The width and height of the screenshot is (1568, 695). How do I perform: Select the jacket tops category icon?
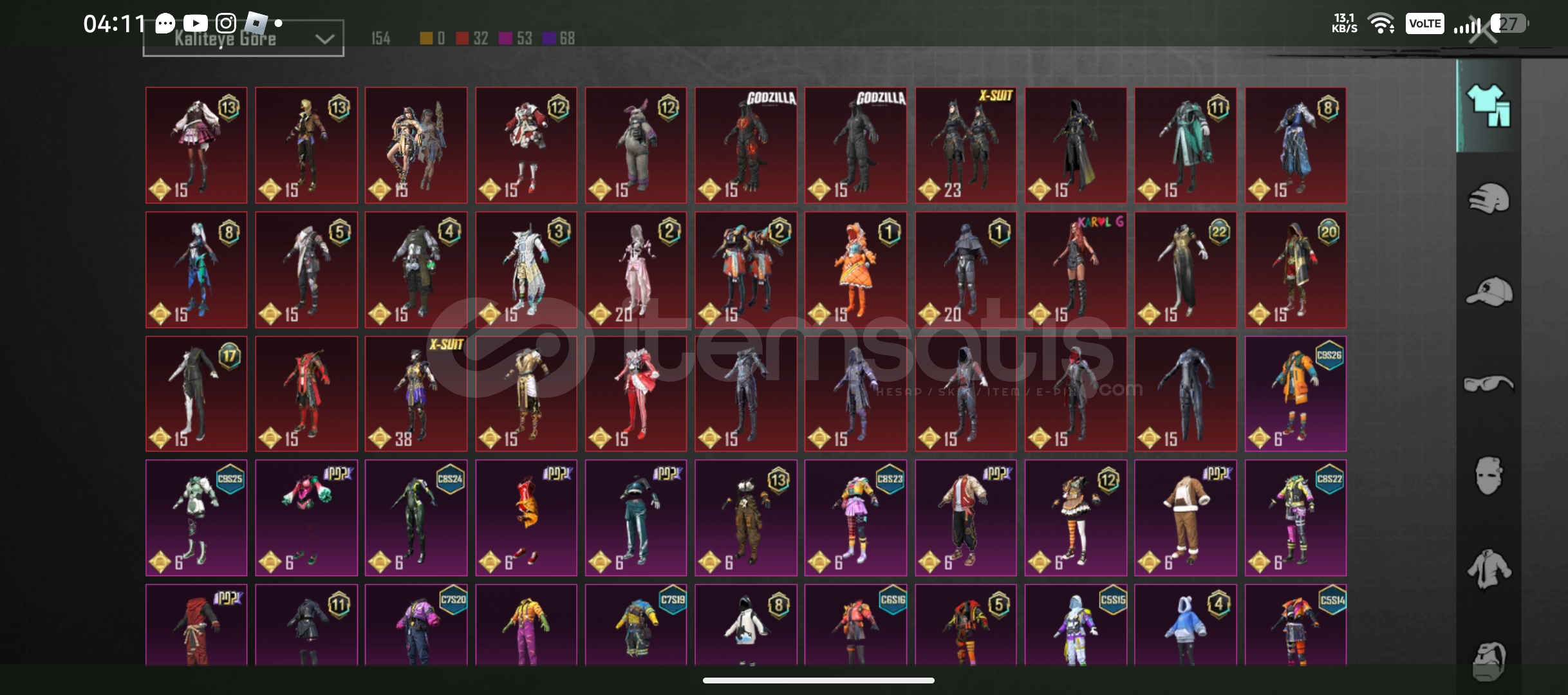click(x=1488, y=569)
